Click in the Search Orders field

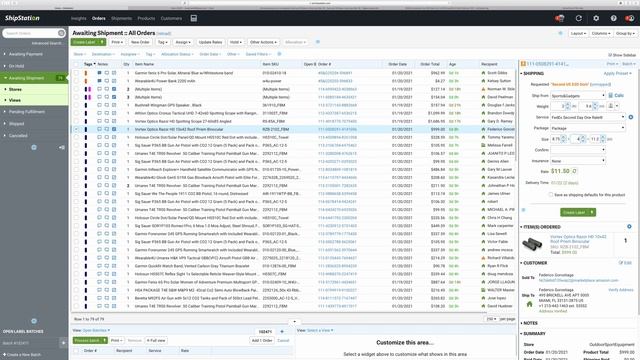[31, 33]
